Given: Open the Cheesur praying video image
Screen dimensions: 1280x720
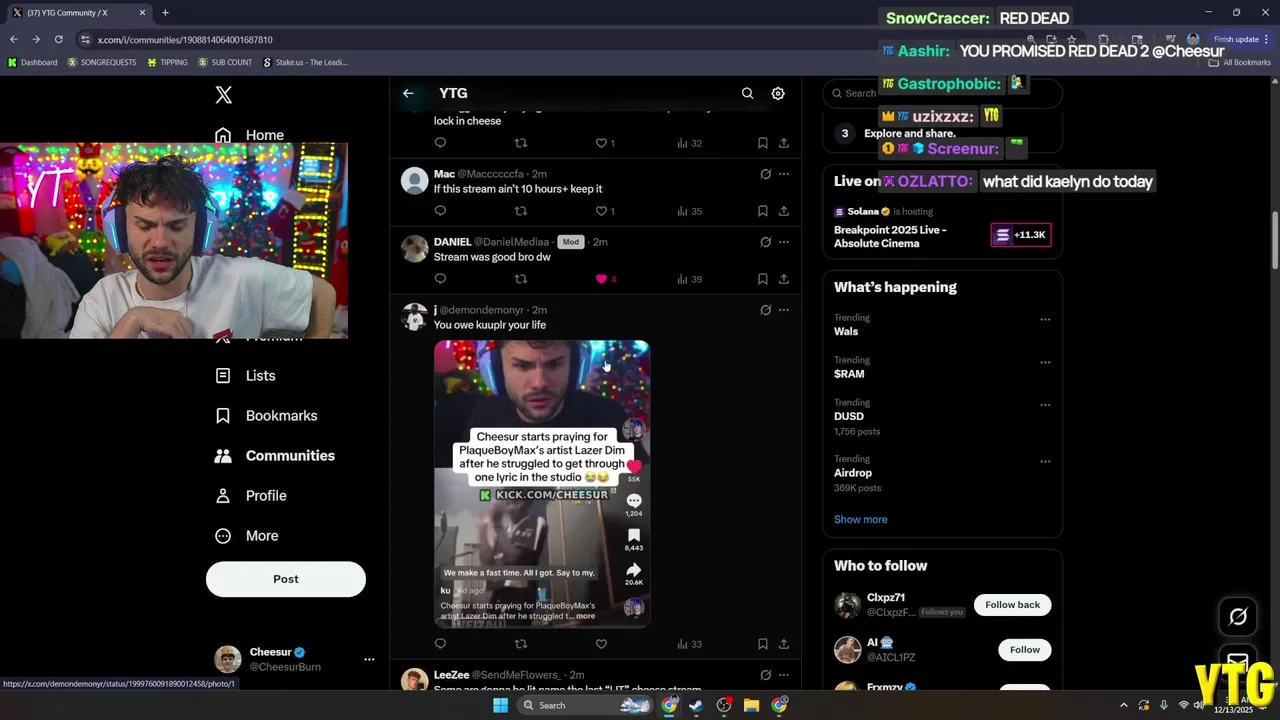Looking at the screenshot, I should pos(542,484).
